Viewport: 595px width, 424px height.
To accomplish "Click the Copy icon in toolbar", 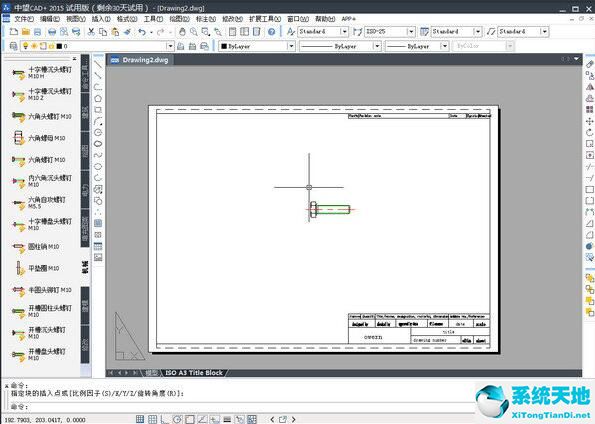I will (x=103, y=32).
